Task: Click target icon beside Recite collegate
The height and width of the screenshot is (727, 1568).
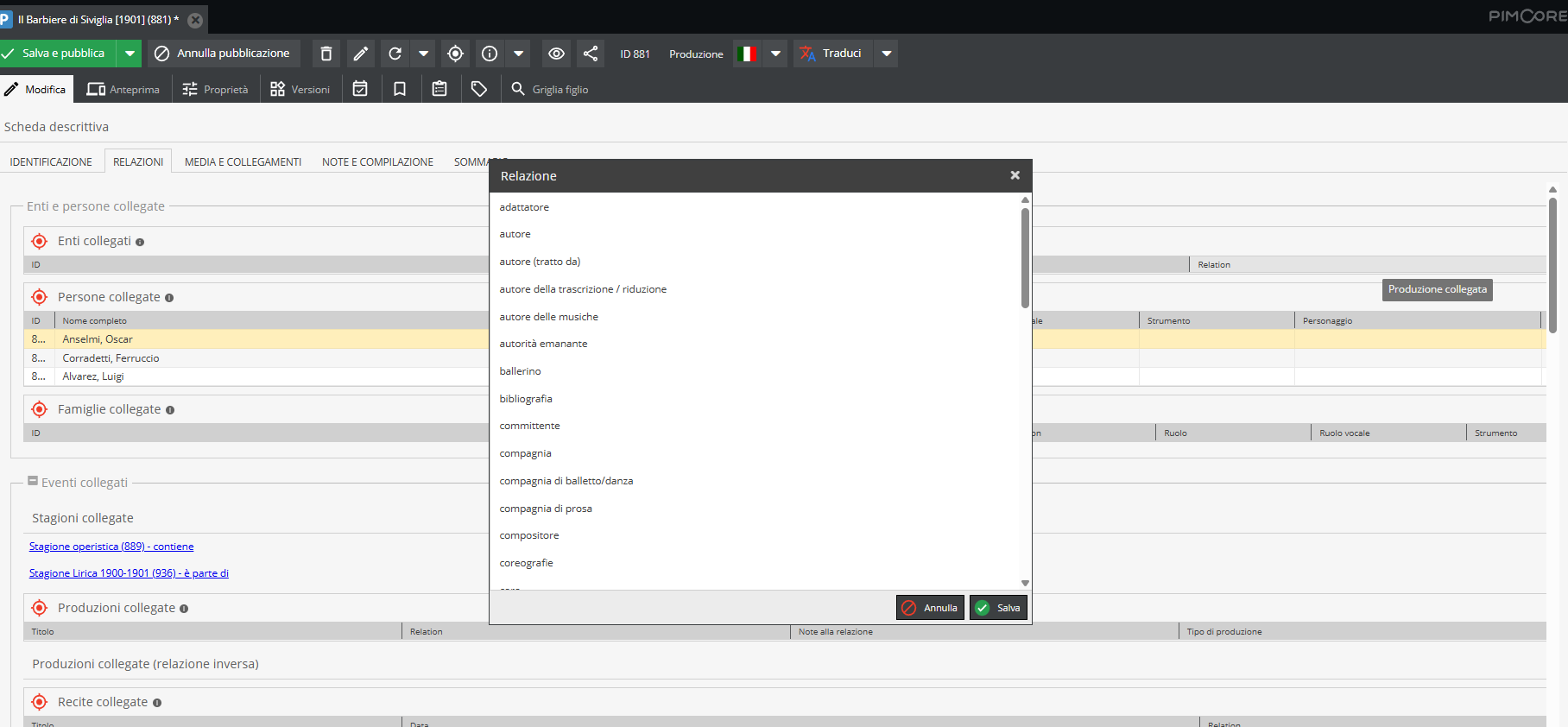Action: tap(40, 702)
